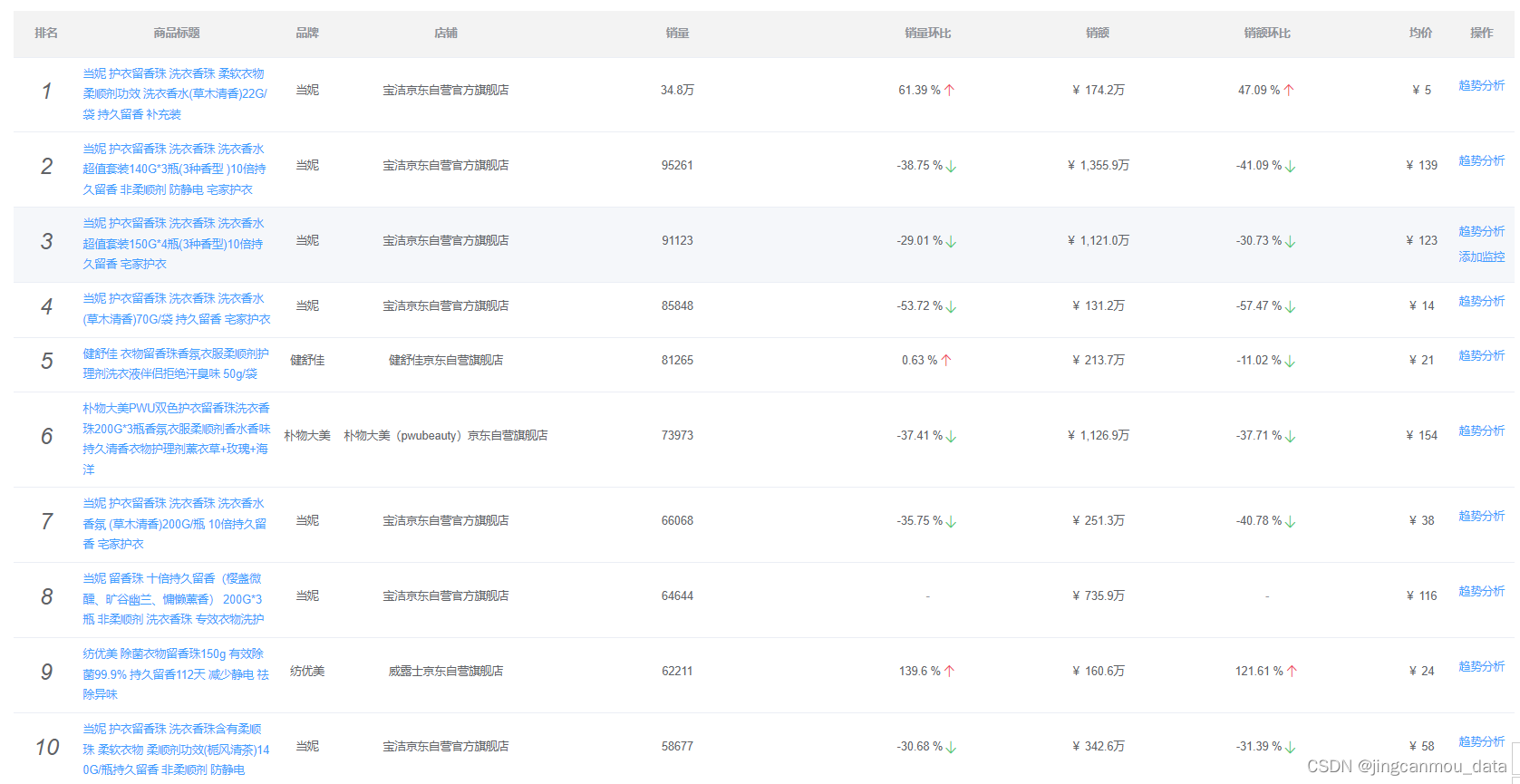
Task: Select sales volume cell 62211
Action: (677, 671)
